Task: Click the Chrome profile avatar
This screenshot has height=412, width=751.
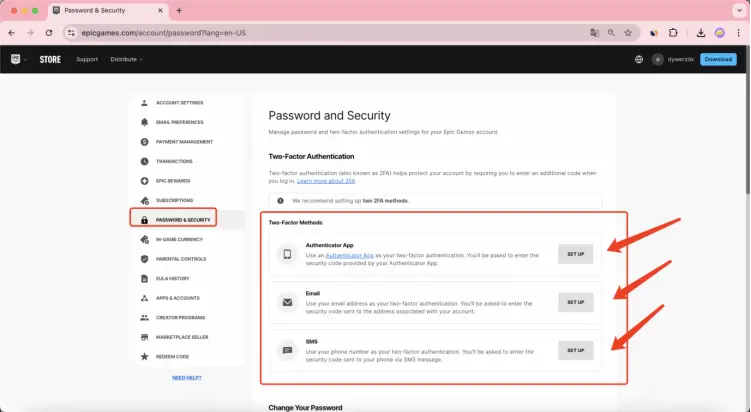Action: (x=719, y=33)
